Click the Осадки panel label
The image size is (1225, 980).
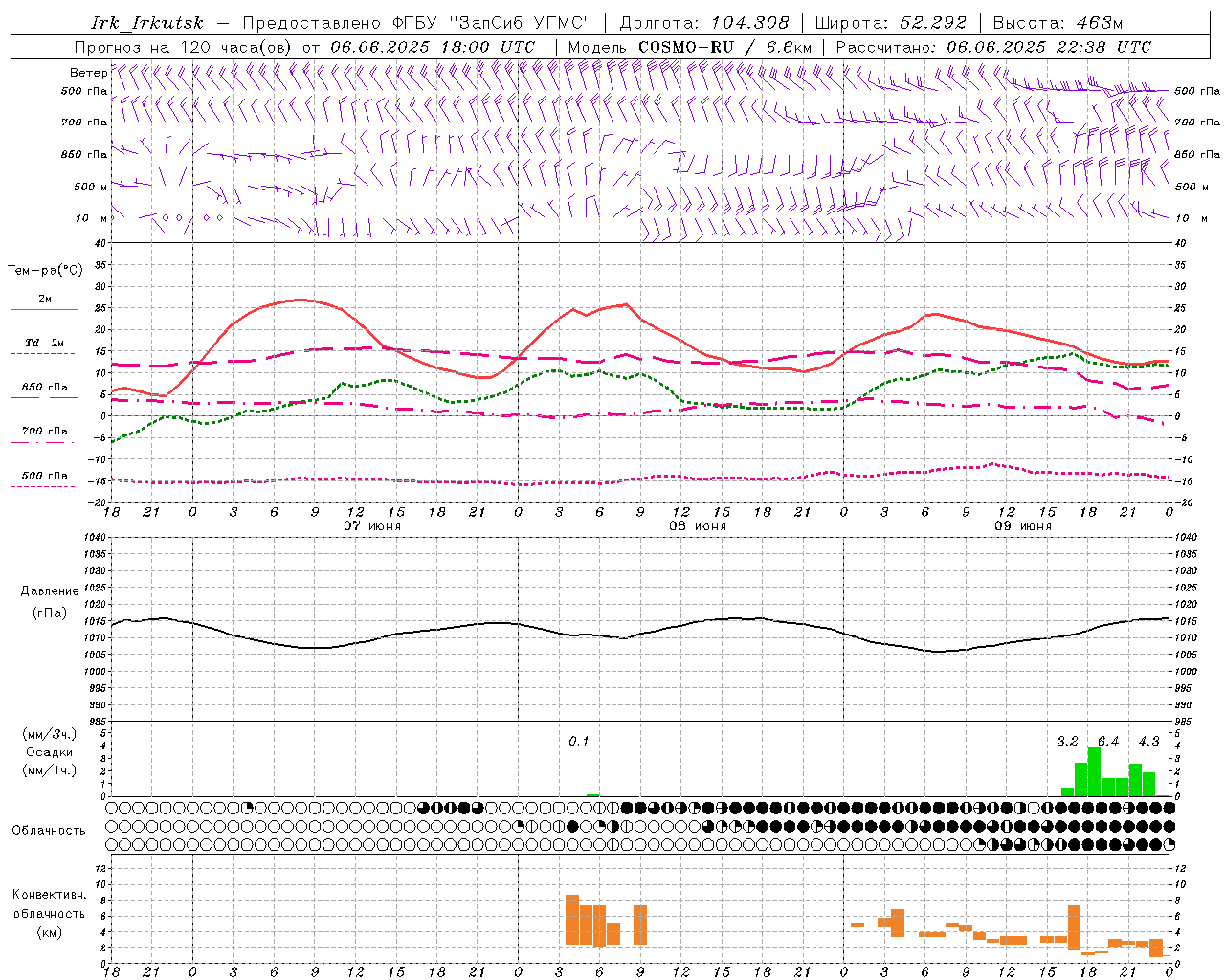tap(50, 752)
